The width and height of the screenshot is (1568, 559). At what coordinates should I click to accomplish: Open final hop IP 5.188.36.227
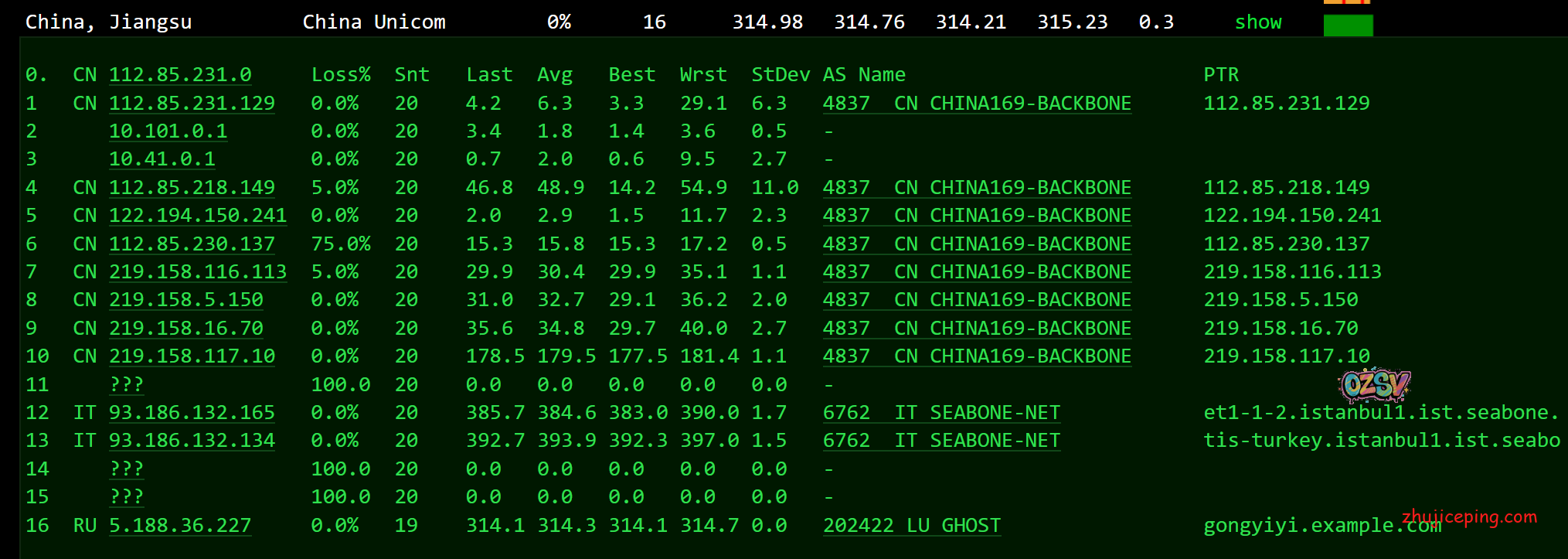coord(179,526)
